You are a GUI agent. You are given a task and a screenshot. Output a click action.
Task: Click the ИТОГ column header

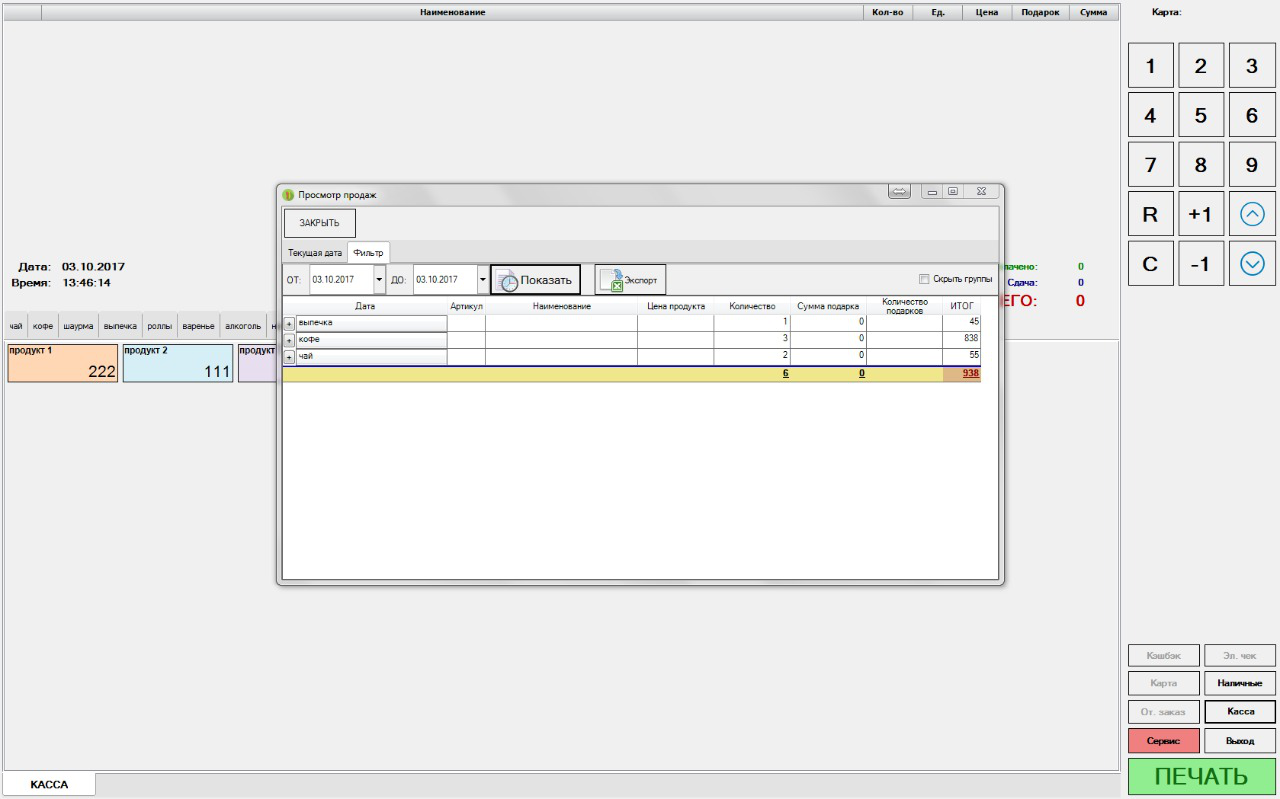[x=961, y=306]
